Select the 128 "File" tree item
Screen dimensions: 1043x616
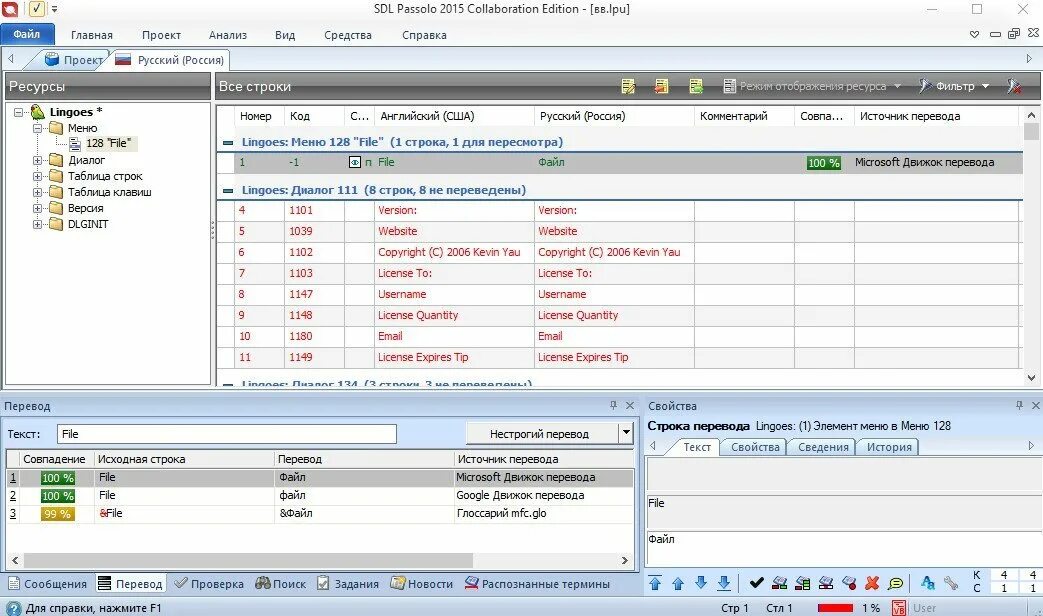coord(108,143)
